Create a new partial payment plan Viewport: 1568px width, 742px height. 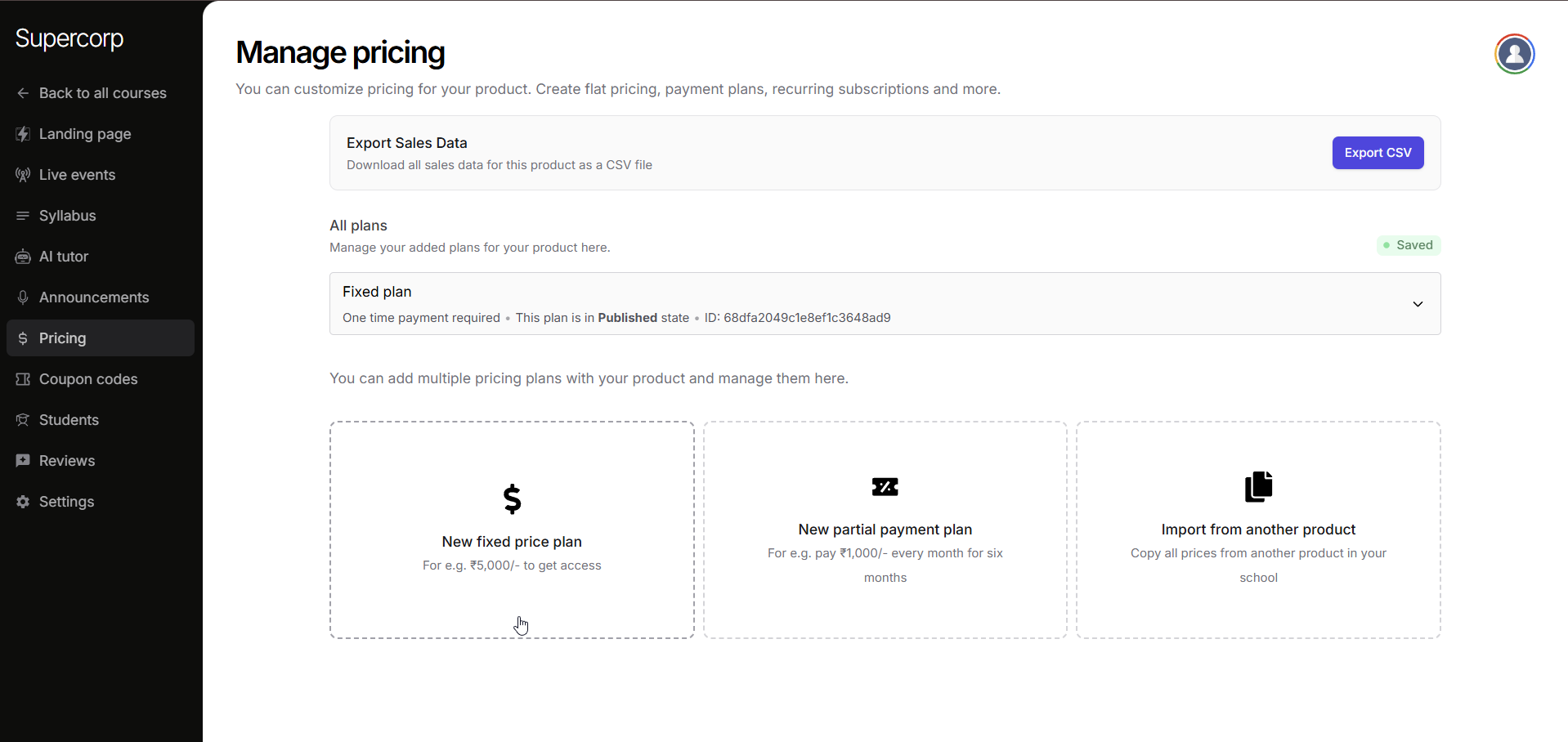tap(885, 530)
